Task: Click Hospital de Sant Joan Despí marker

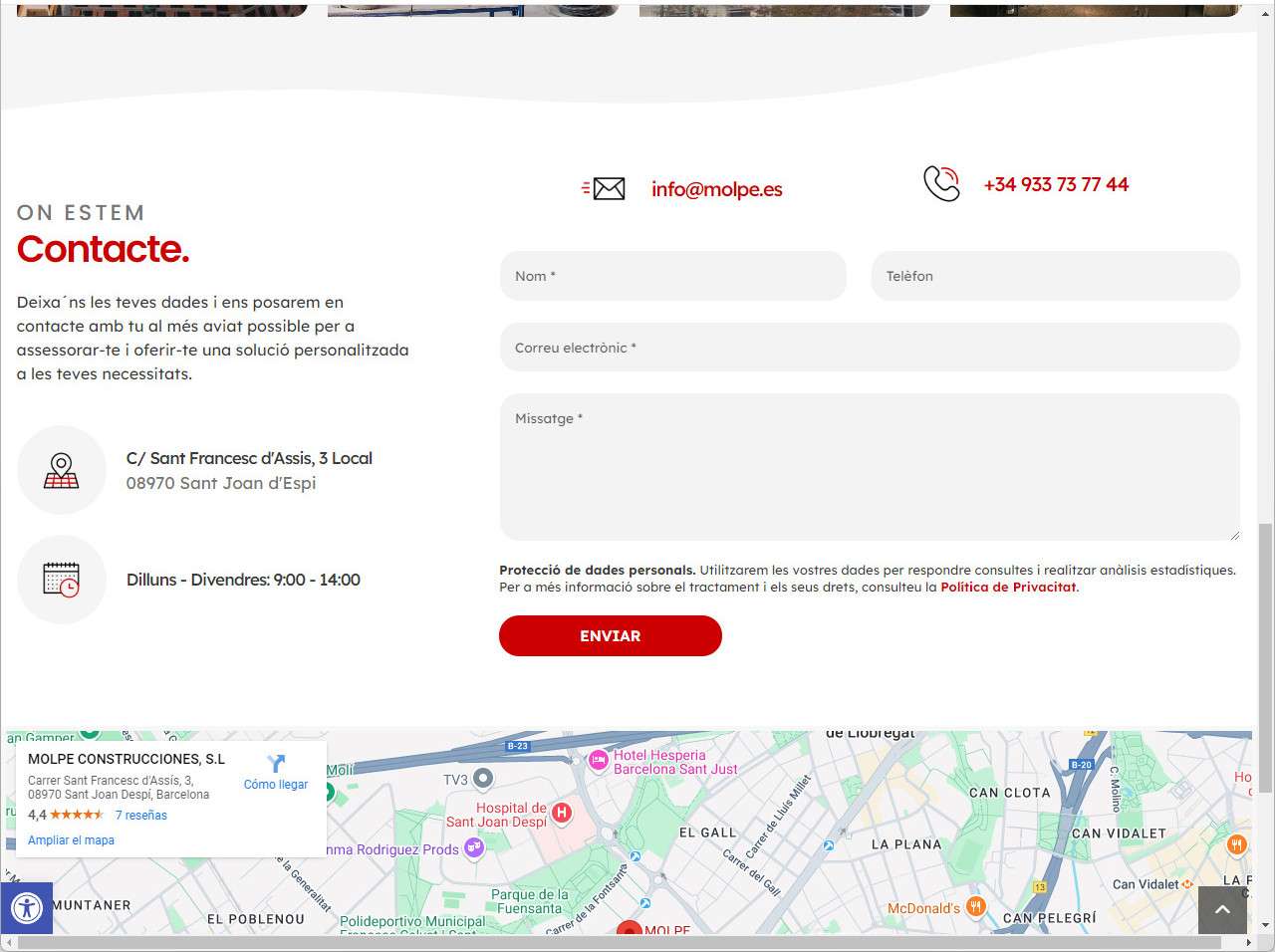Action: [562, 814]
